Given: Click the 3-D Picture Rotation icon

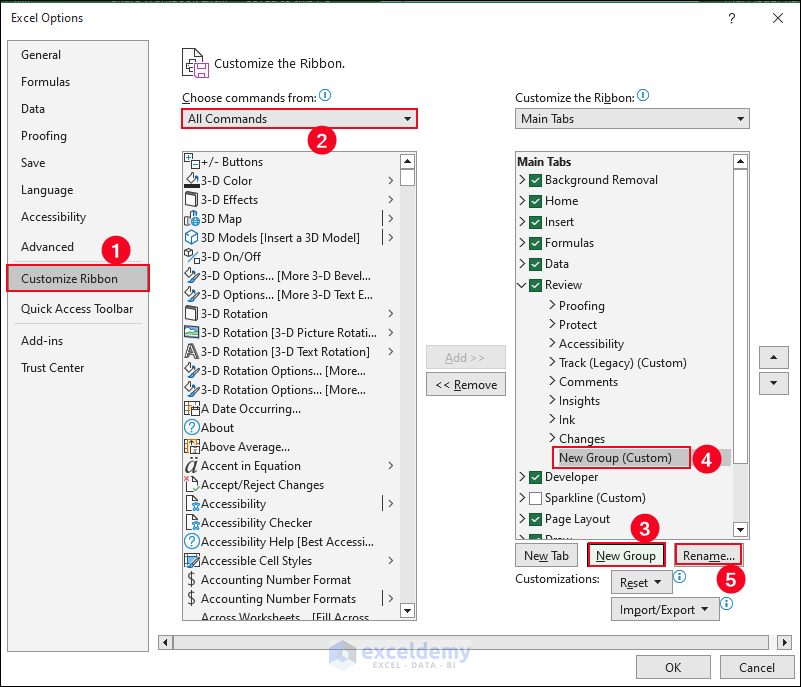Looking at the screenshot, I should pos(192,333).
